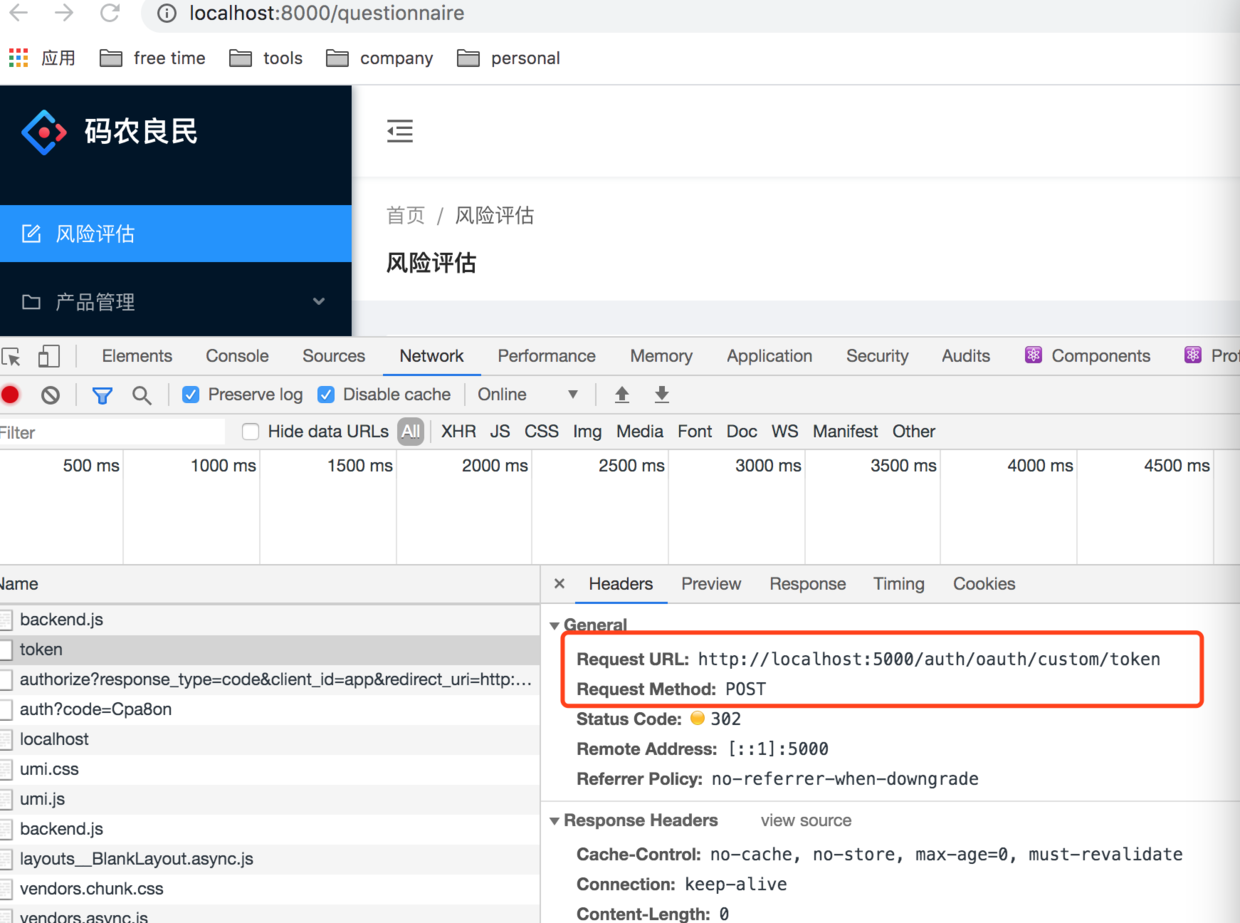The width and height of the screenshot is (1240, 923).
Task: Reload the page with the refresh icon
Action: pyautogui.click(x=110, y=13)
